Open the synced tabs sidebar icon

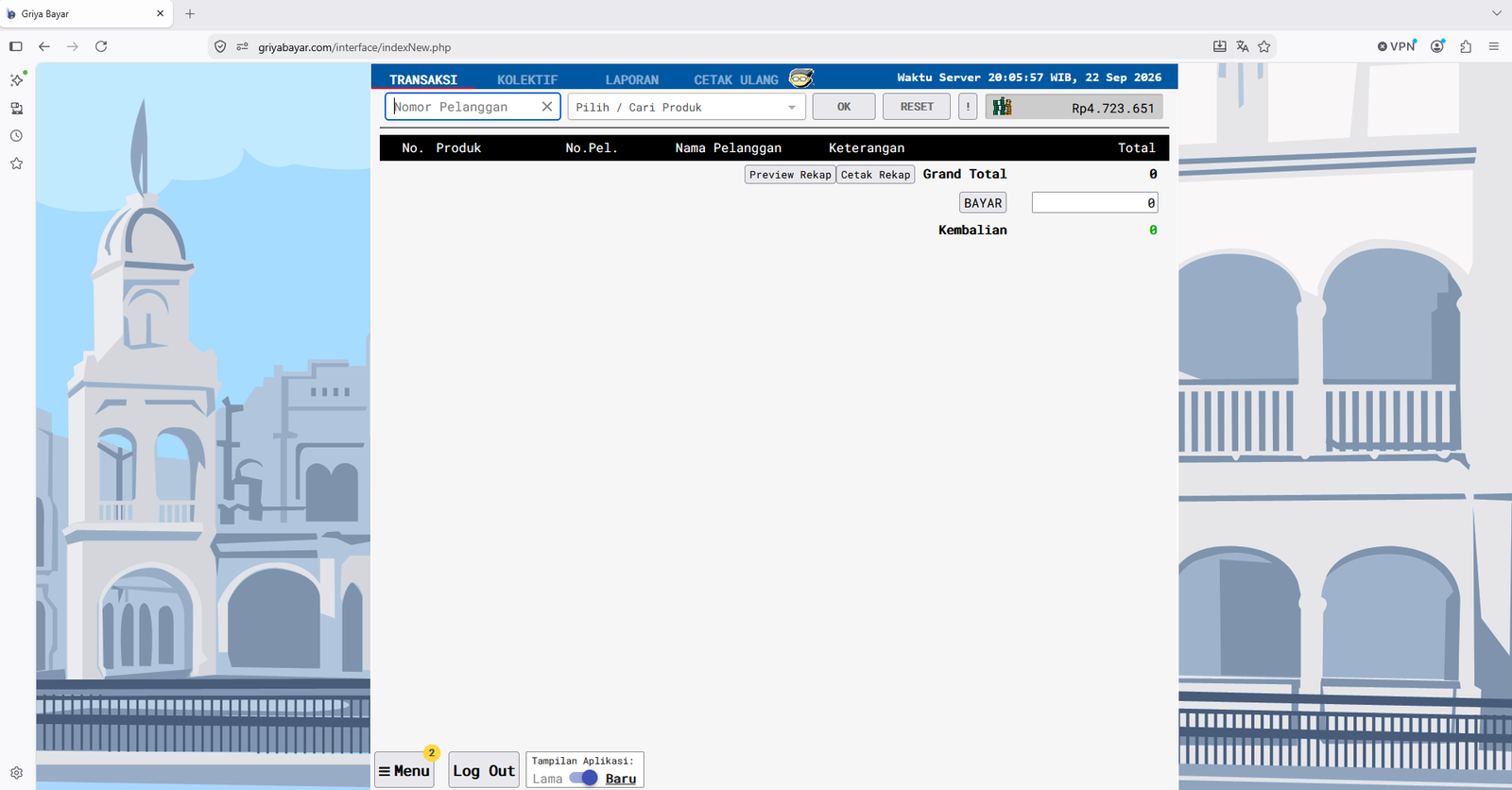pos(16,109)
